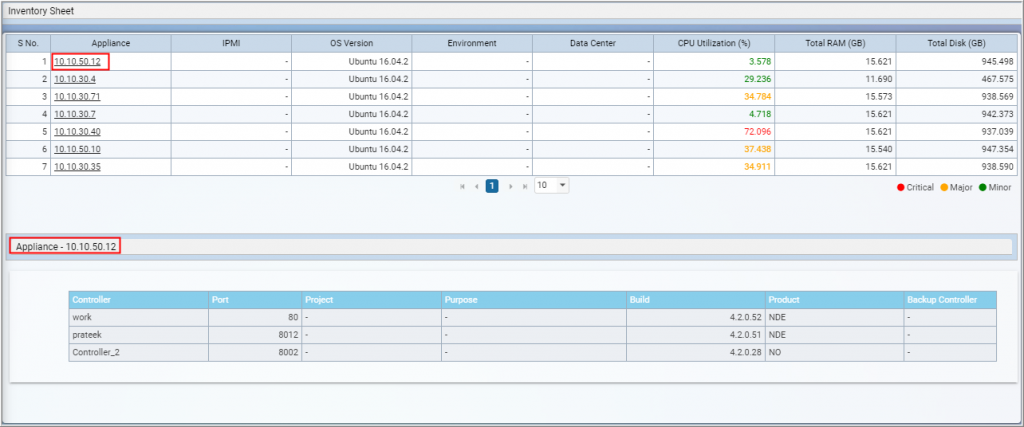Click build value 4.2.0.28

(x=746, y=353)
